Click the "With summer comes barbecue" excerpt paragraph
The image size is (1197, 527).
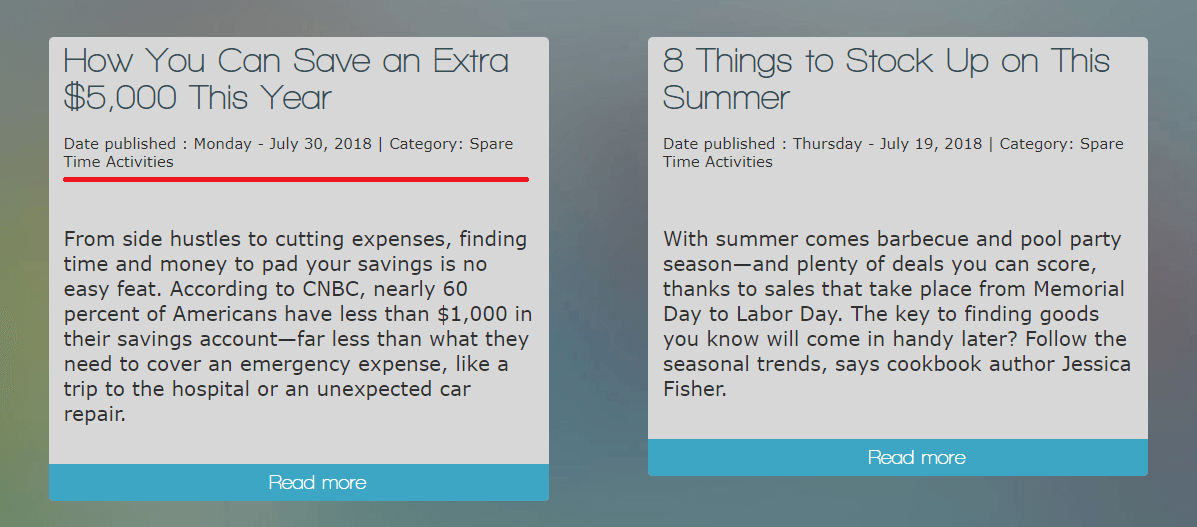(x=897, y=314)
